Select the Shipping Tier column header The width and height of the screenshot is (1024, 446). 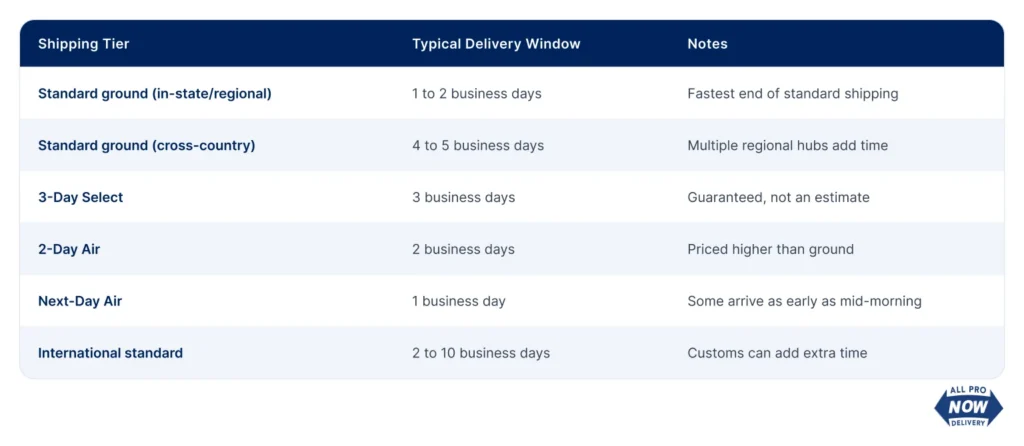[x=84, y=44]
